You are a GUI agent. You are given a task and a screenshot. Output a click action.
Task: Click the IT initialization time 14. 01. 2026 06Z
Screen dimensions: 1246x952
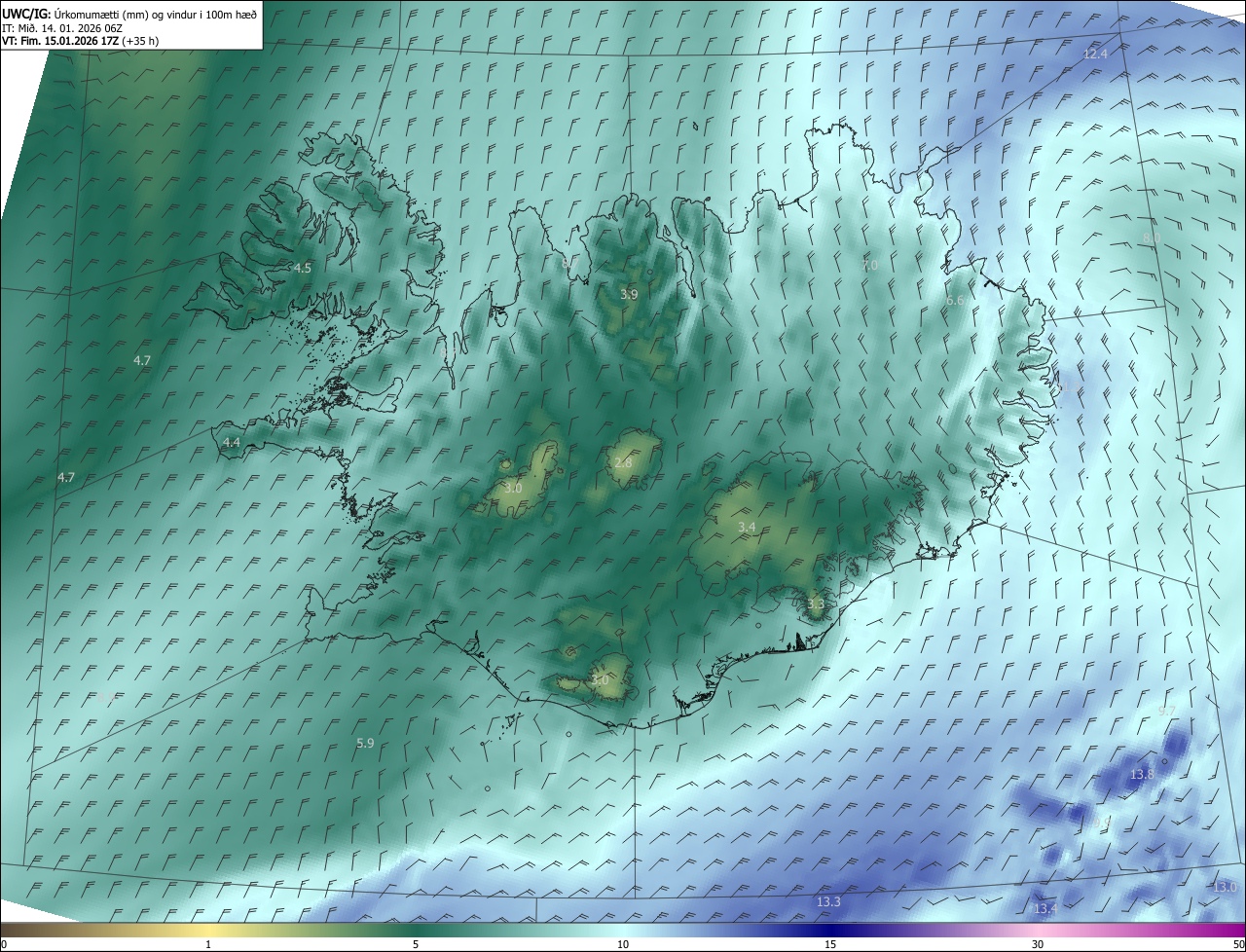[82, 27]
